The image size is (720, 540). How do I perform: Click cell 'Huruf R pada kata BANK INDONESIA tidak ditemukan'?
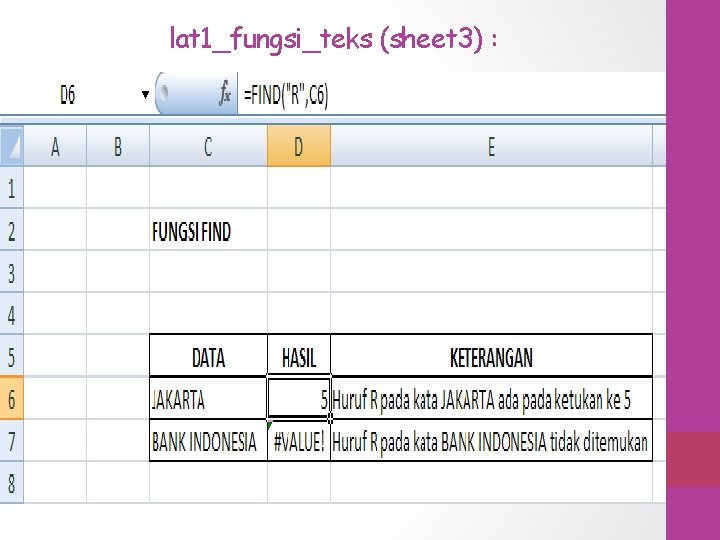click(491, 441)
